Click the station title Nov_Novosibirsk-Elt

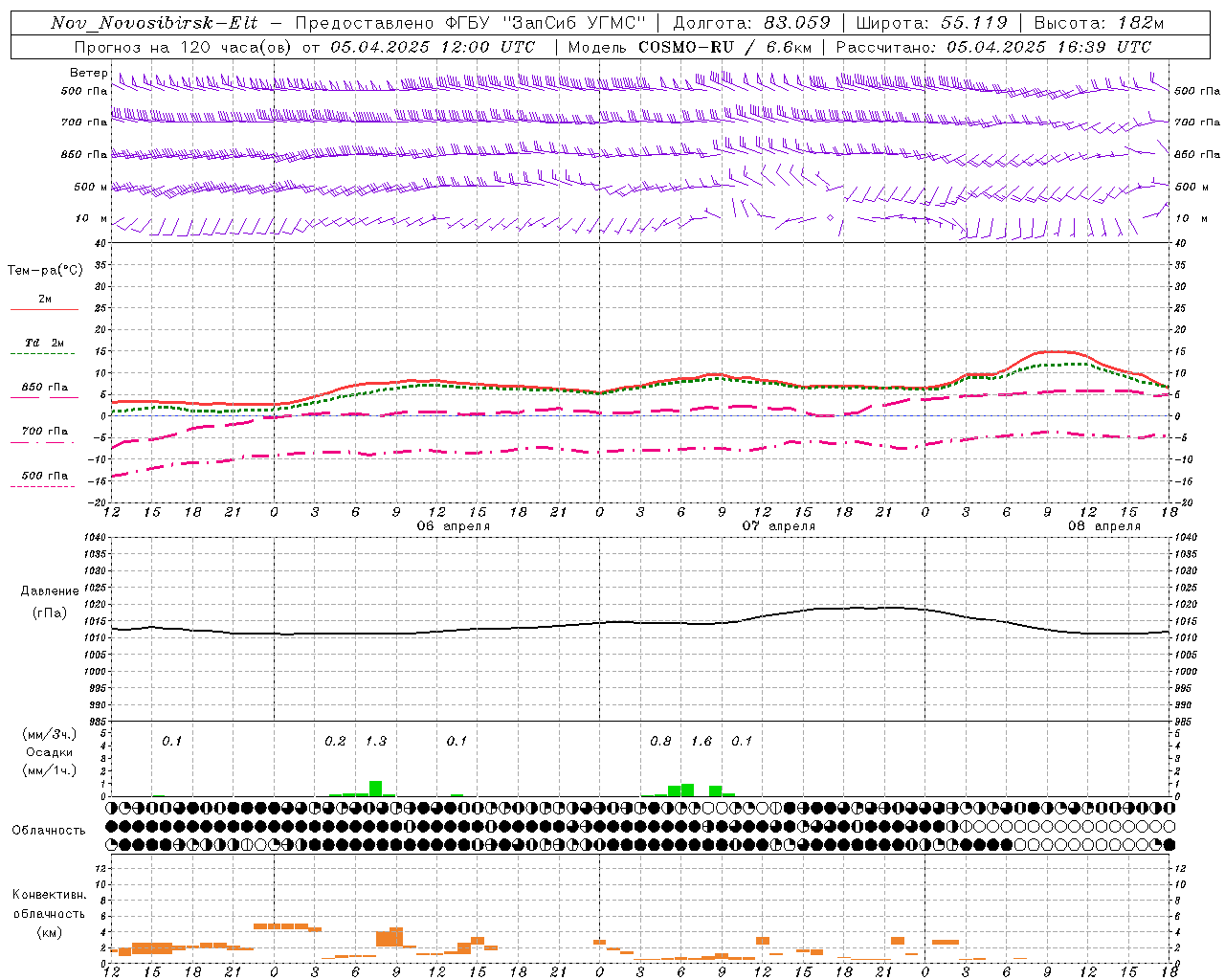coord(154,23)
